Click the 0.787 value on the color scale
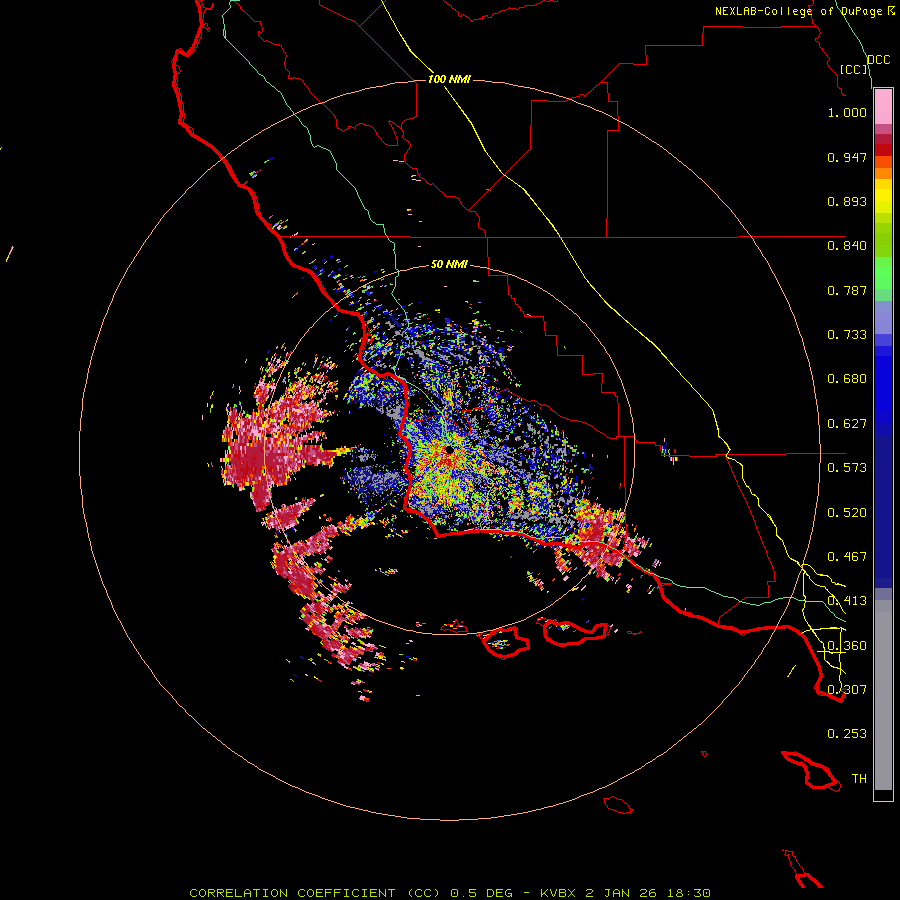This screenshot has width=900, height=900. [x=847, y=290]
